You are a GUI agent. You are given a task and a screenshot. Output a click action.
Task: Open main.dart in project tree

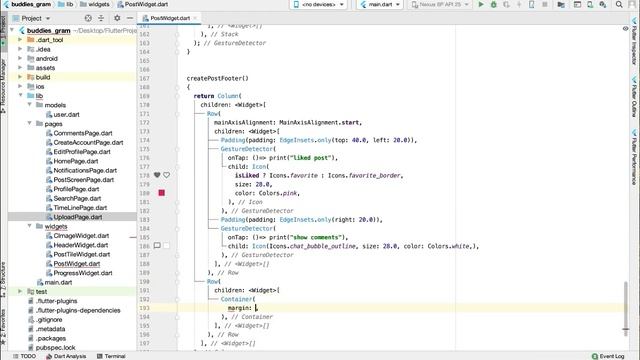(58, 282)
